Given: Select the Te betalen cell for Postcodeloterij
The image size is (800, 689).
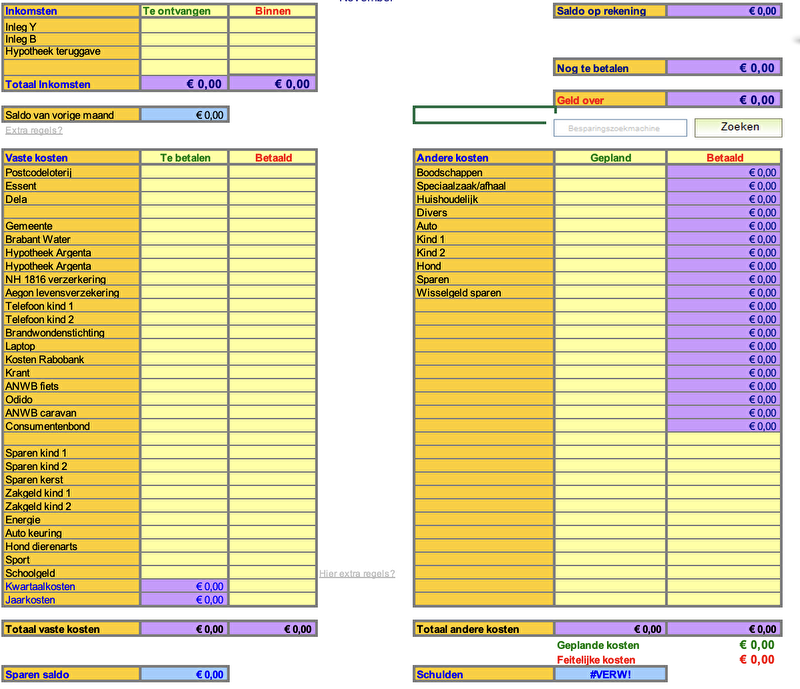Looking at the screenshot, I should pos(184,173).
